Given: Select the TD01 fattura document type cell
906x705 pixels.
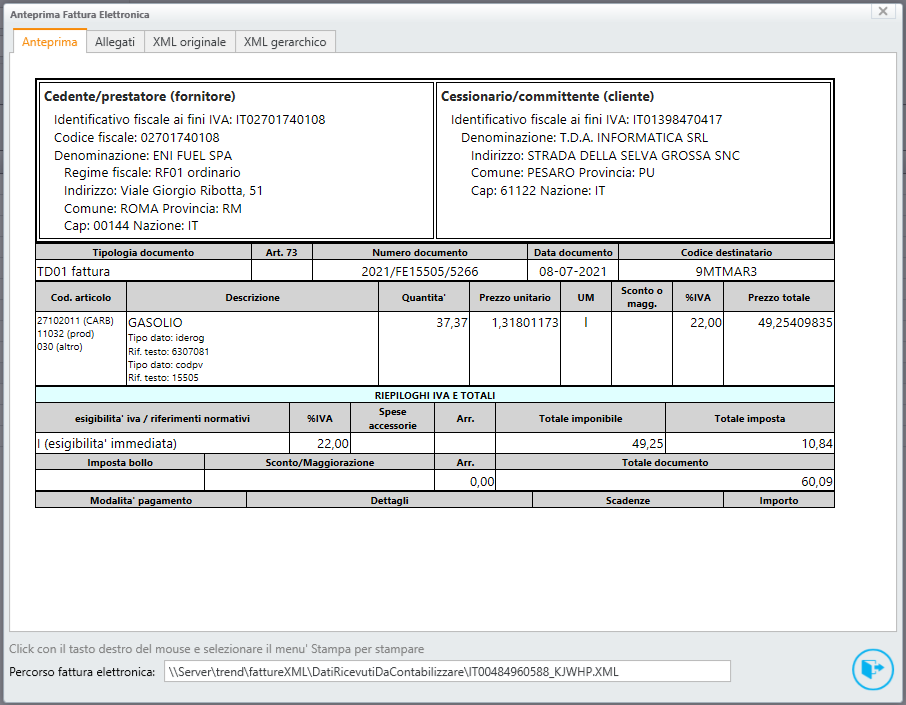Looking at the screenshot, I should [143, 271].
